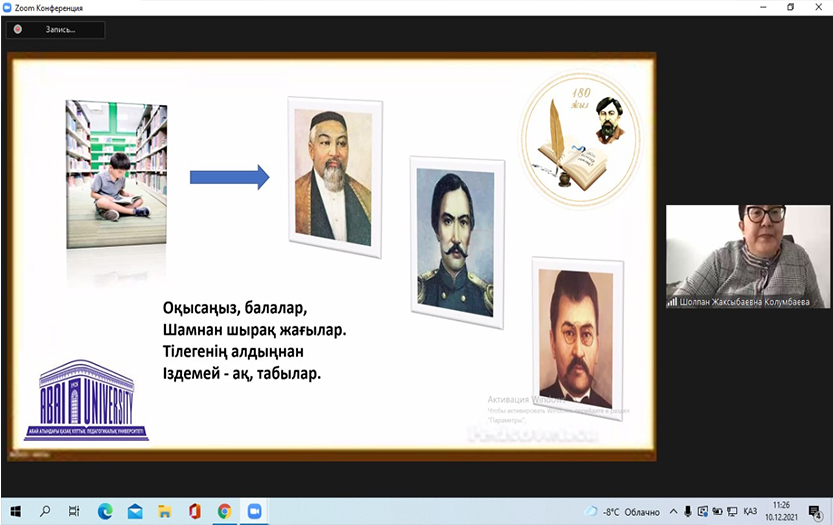This screenshot has height=525, width=833.
Task: Click the Запись recording indicator
Action: point(56,30)
